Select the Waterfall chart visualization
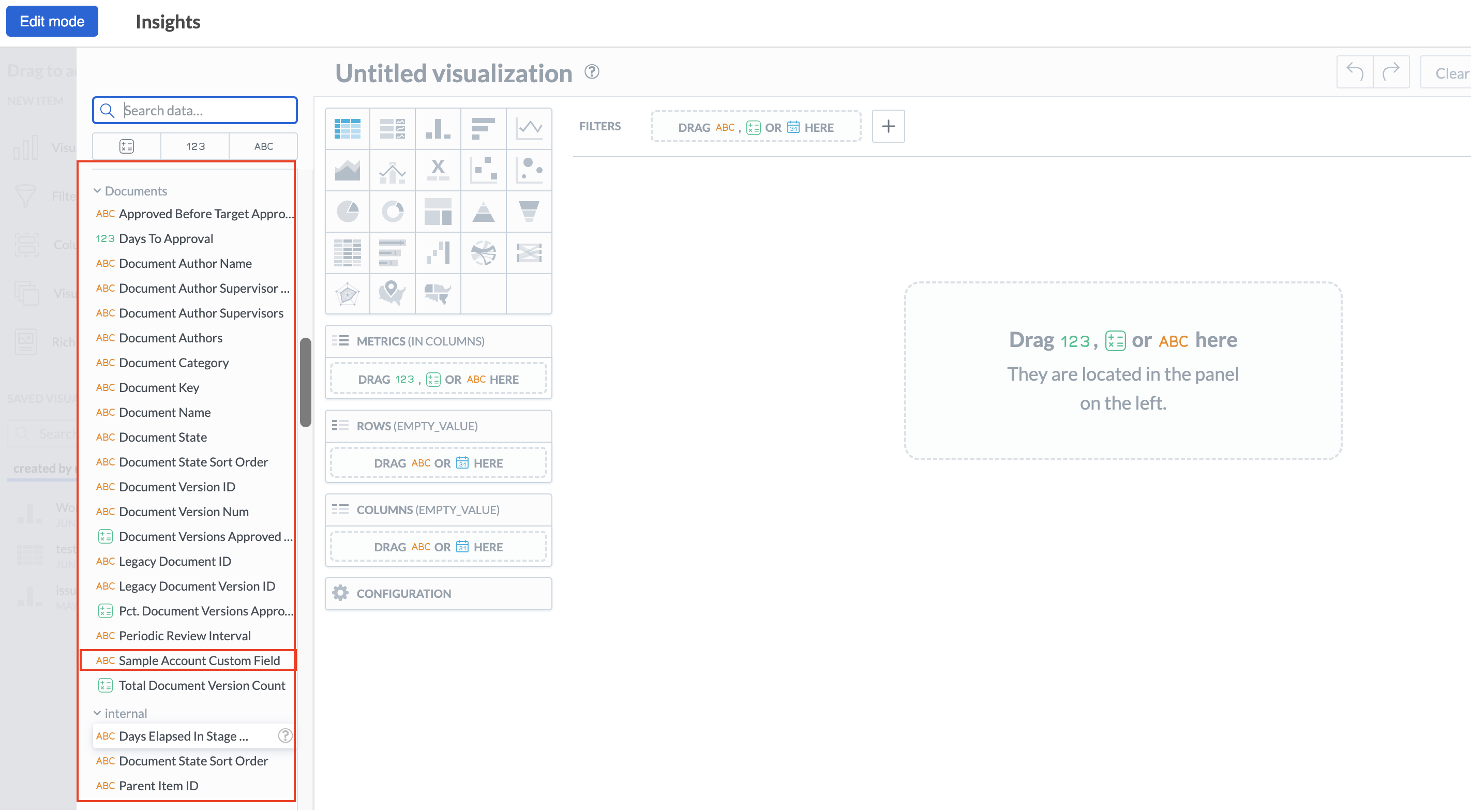This screenshot has width=1471, height=812. [438, 252]
